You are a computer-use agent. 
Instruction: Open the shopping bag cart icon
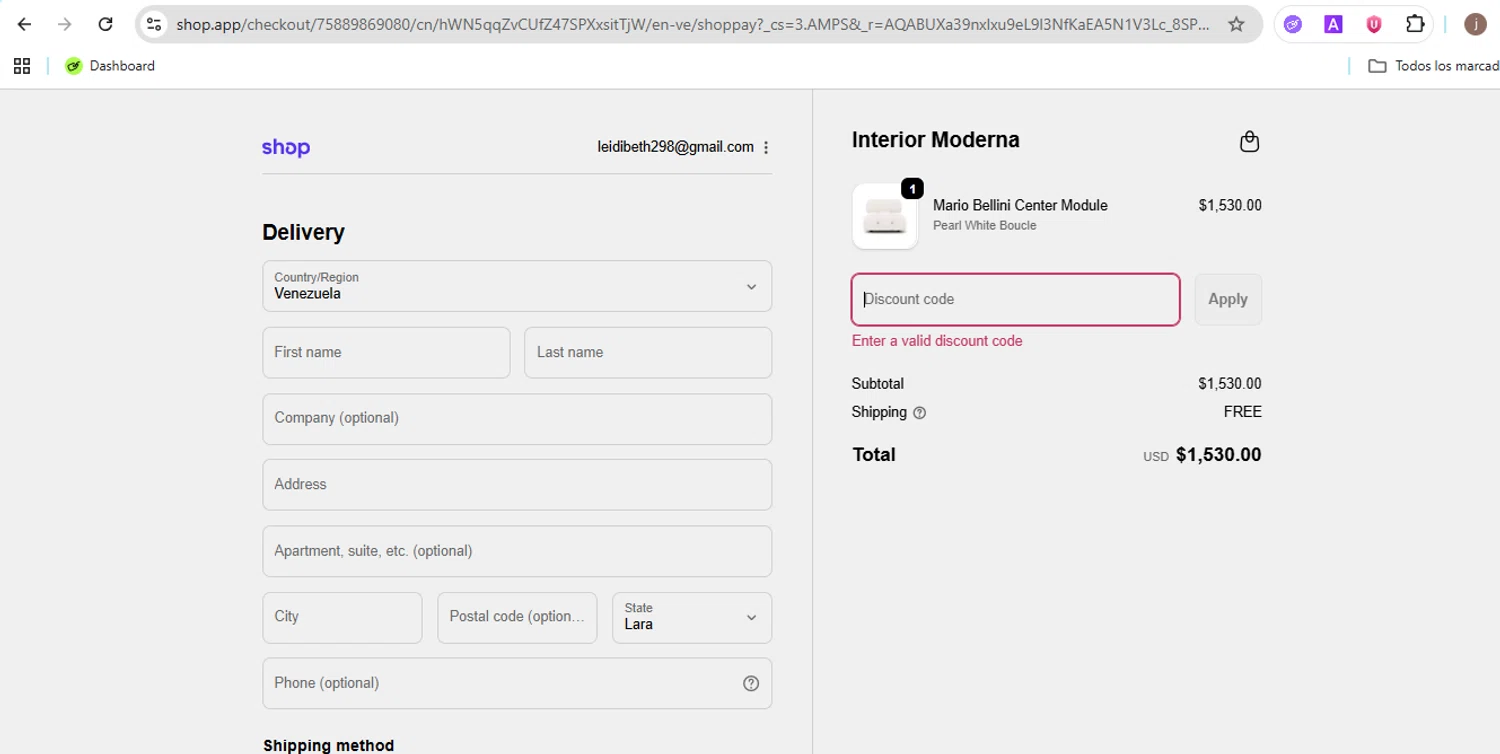coord(1249,141)
